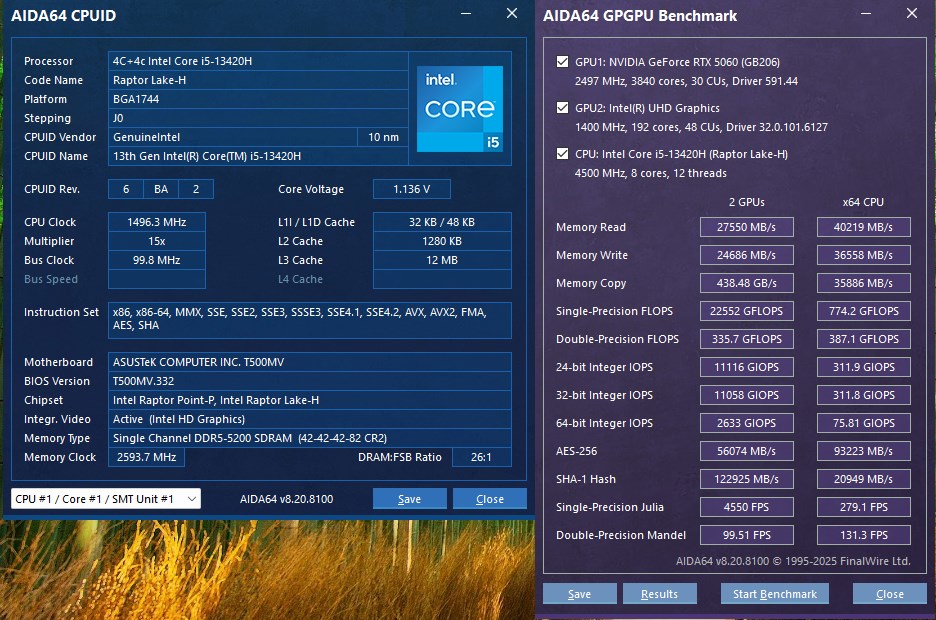Save the GPGPU benchmark results
Screen dimensions: 936x620
579,594
